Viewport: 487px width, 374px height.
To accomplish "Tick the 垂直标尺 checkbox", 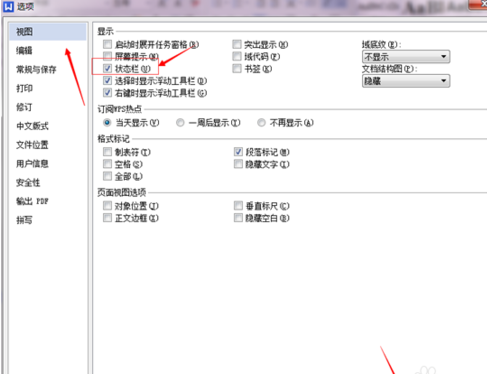I will [238, 206].
